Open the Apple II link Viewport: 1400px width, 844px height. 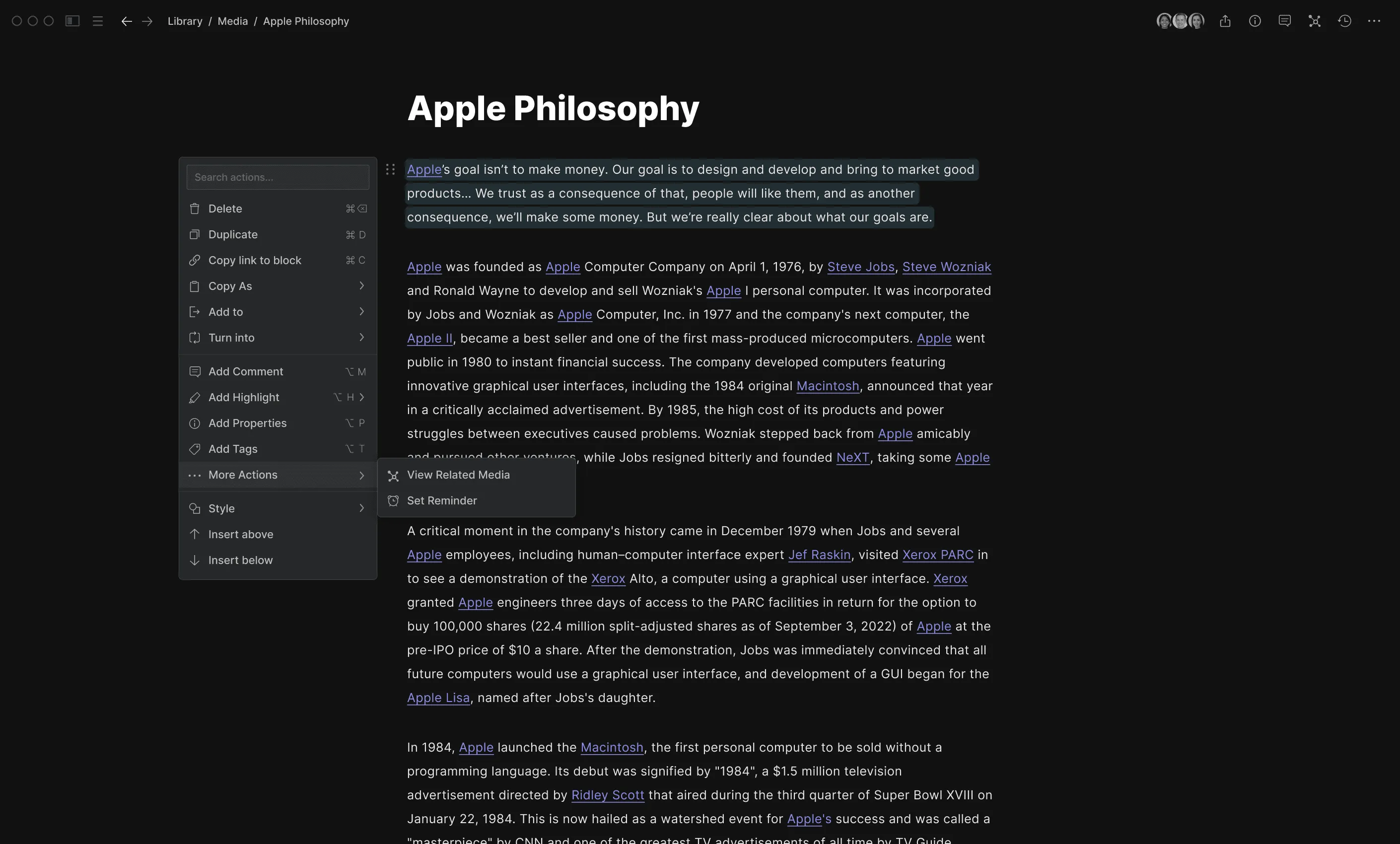pyautogui.click(x=429, y=338)
